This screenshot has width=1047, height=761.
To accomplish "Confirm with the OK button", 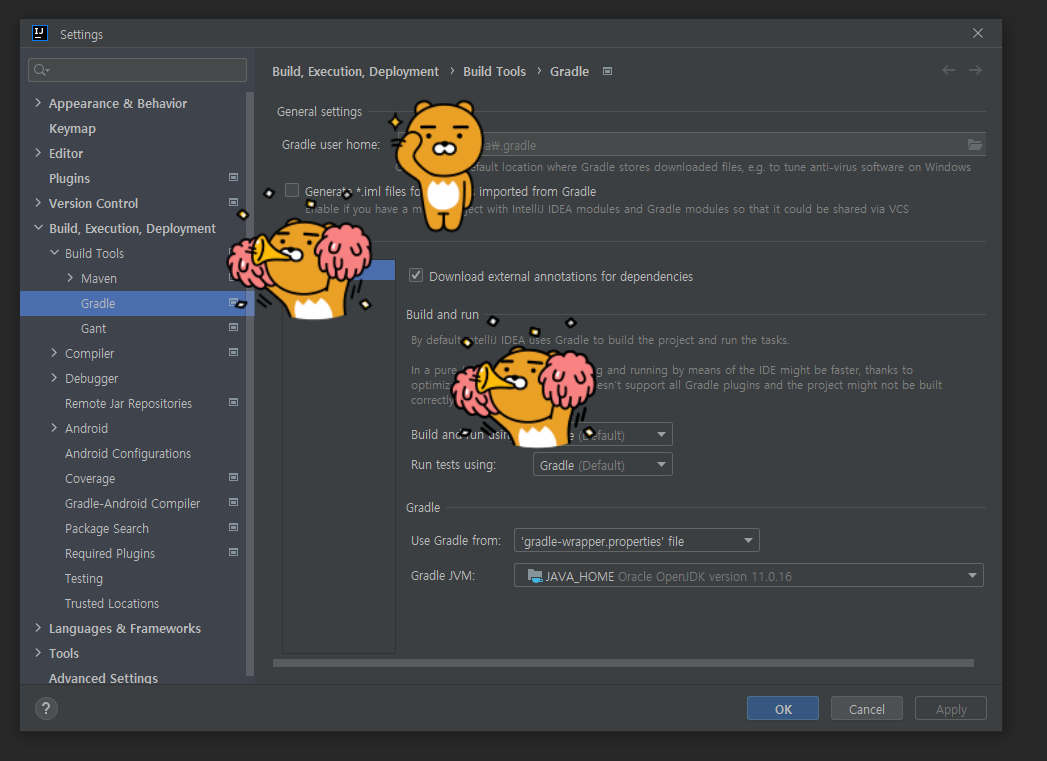I will [783, 708].
